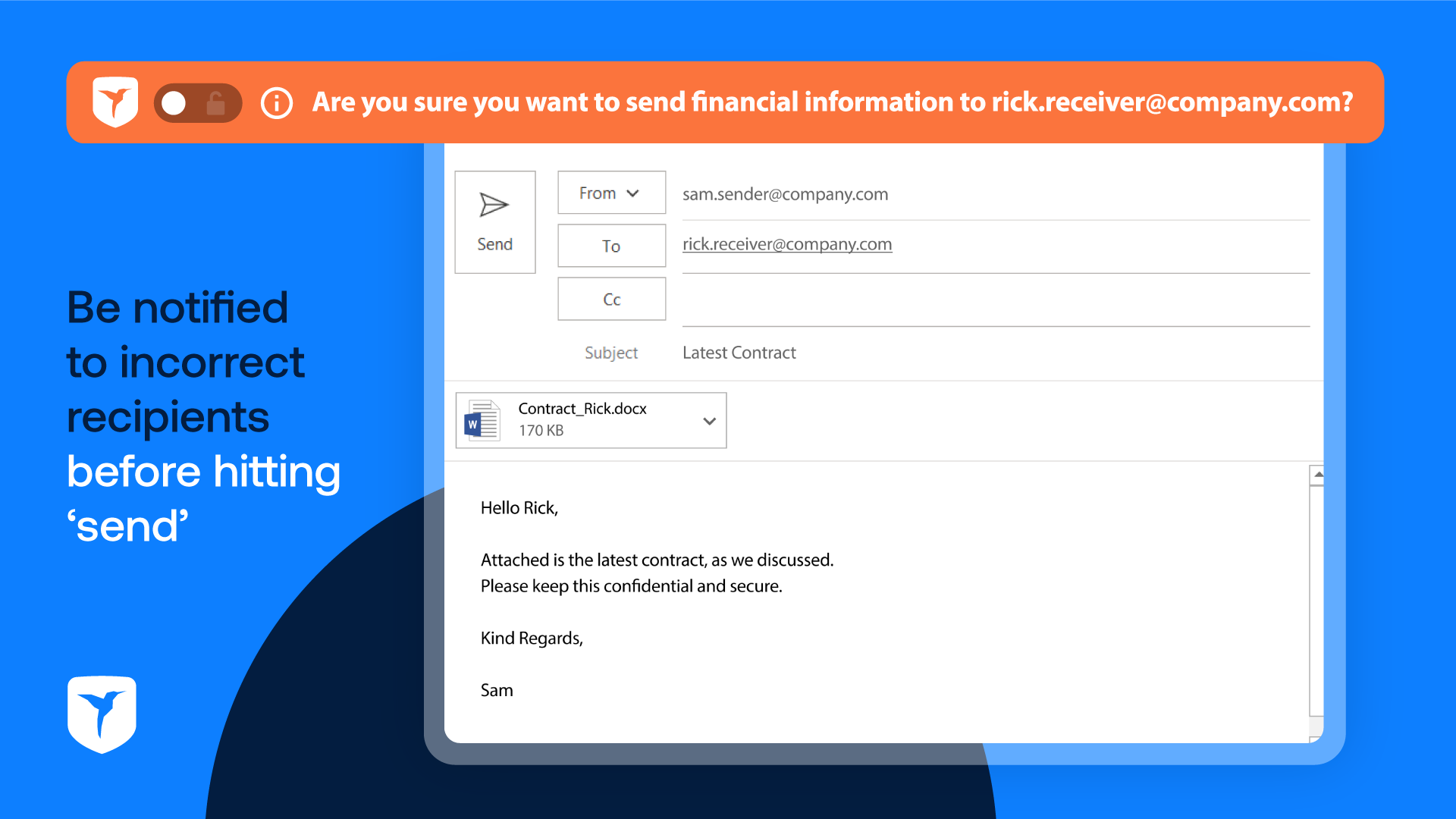Viewport: 1456px width, 819px height.
Task: Toggle the protection switch in the orange banner
Action: coord(197,103)
